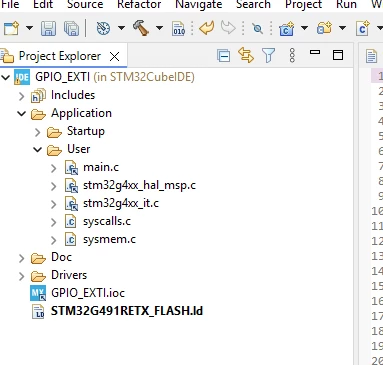Select the Project Explorer tab
Screen dimensions: 383x365
[60, 56]
